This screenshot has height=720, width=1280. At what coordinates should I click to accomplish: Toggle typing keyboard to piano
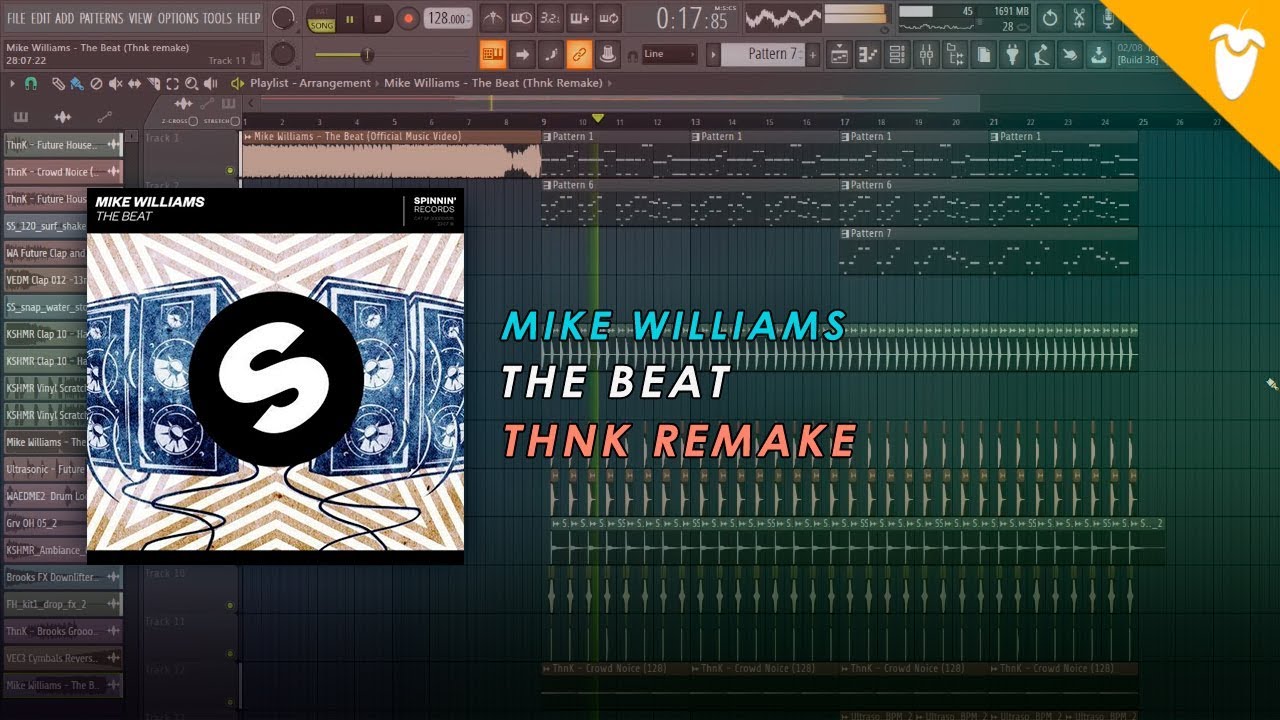(492, 53)
